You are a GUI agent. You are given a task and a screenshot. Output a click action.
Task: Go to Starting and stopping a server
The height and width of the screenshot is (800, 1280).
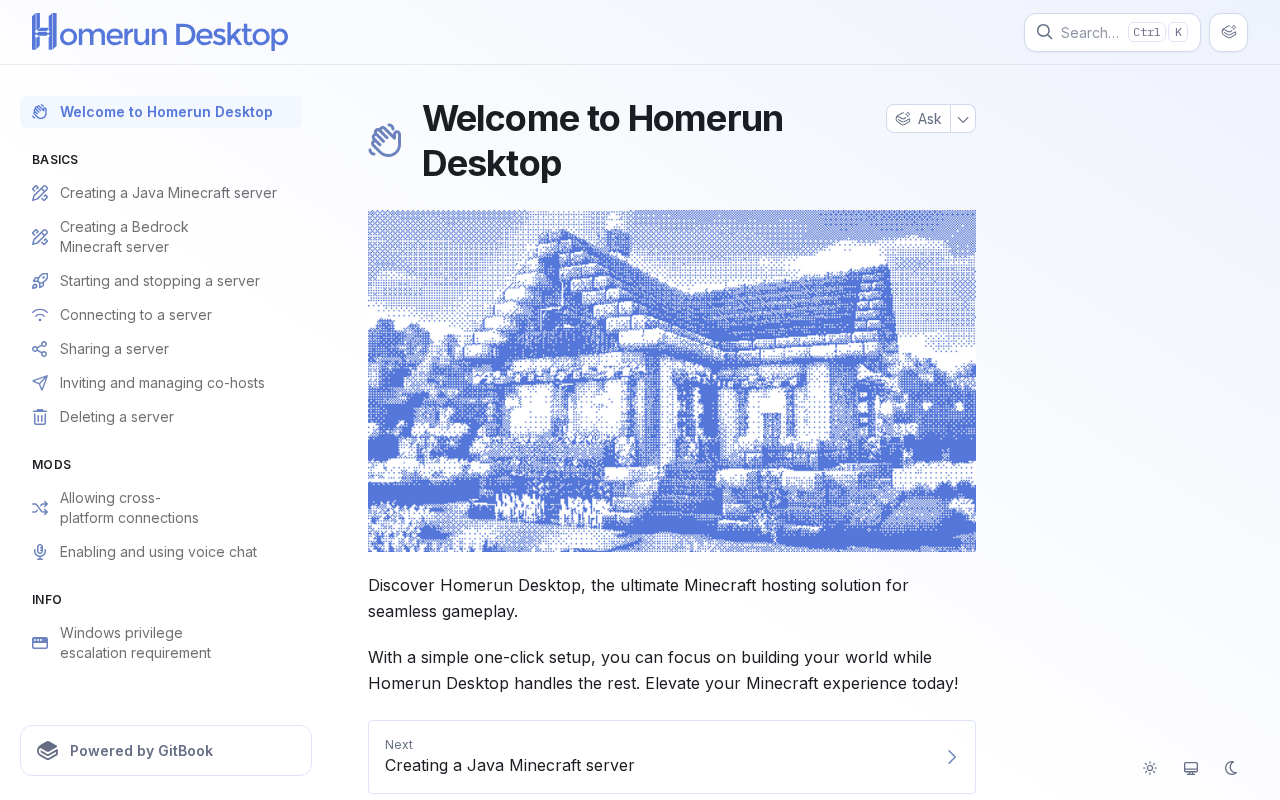(161, 281)
